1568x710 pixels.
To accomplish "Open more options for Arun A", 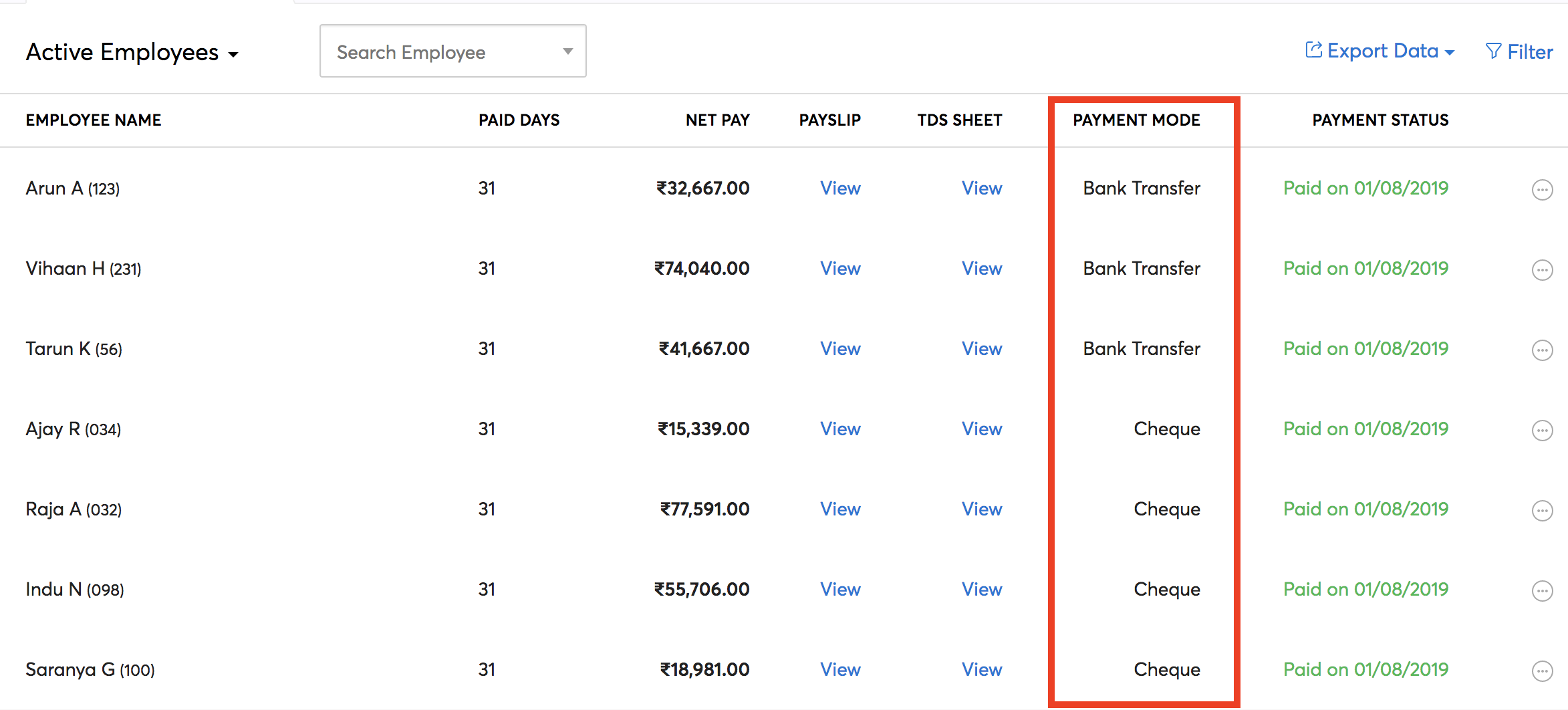I will point(1542,190).
